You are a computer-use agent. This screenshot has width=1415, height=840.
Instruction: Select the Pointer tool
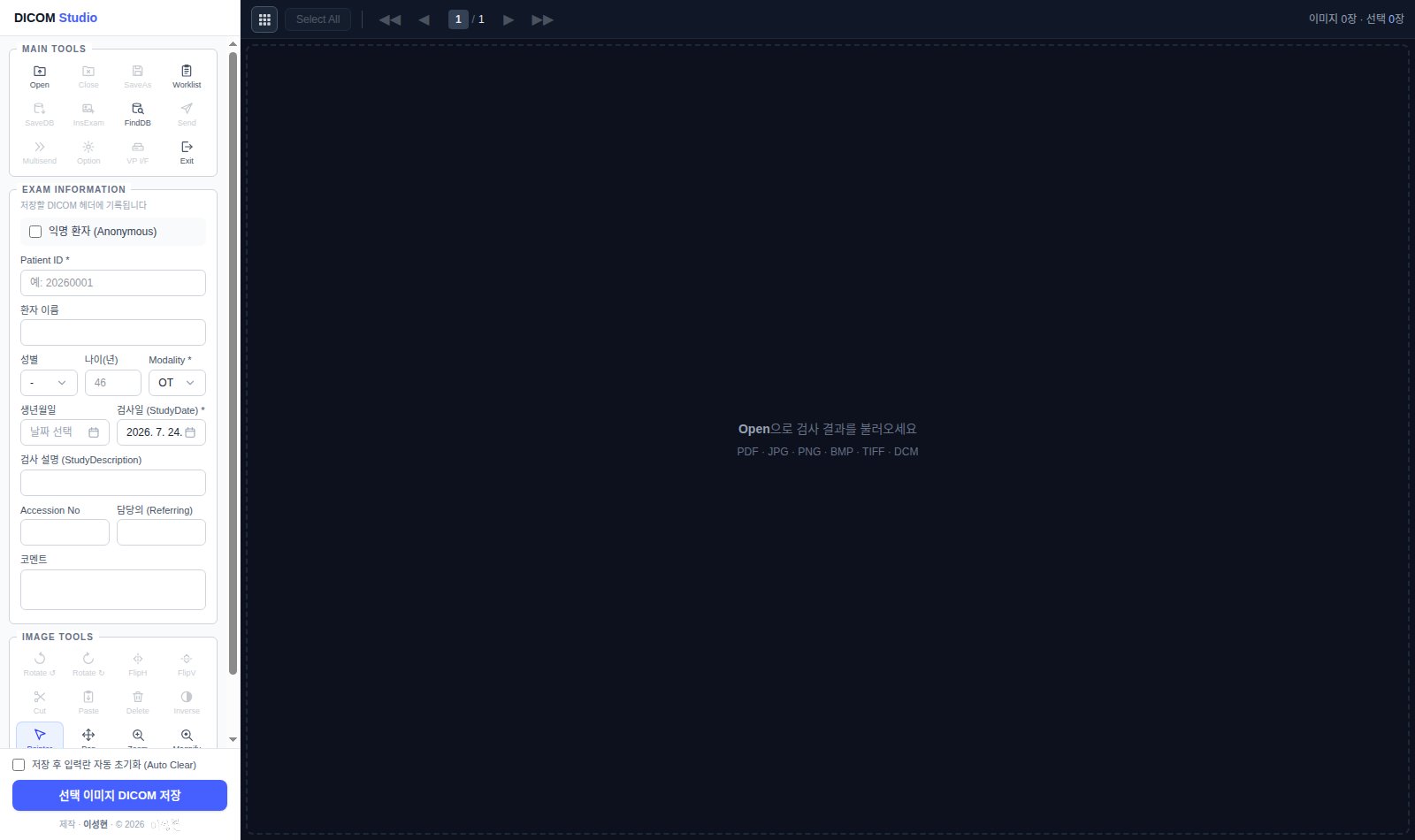coord(40,736)
